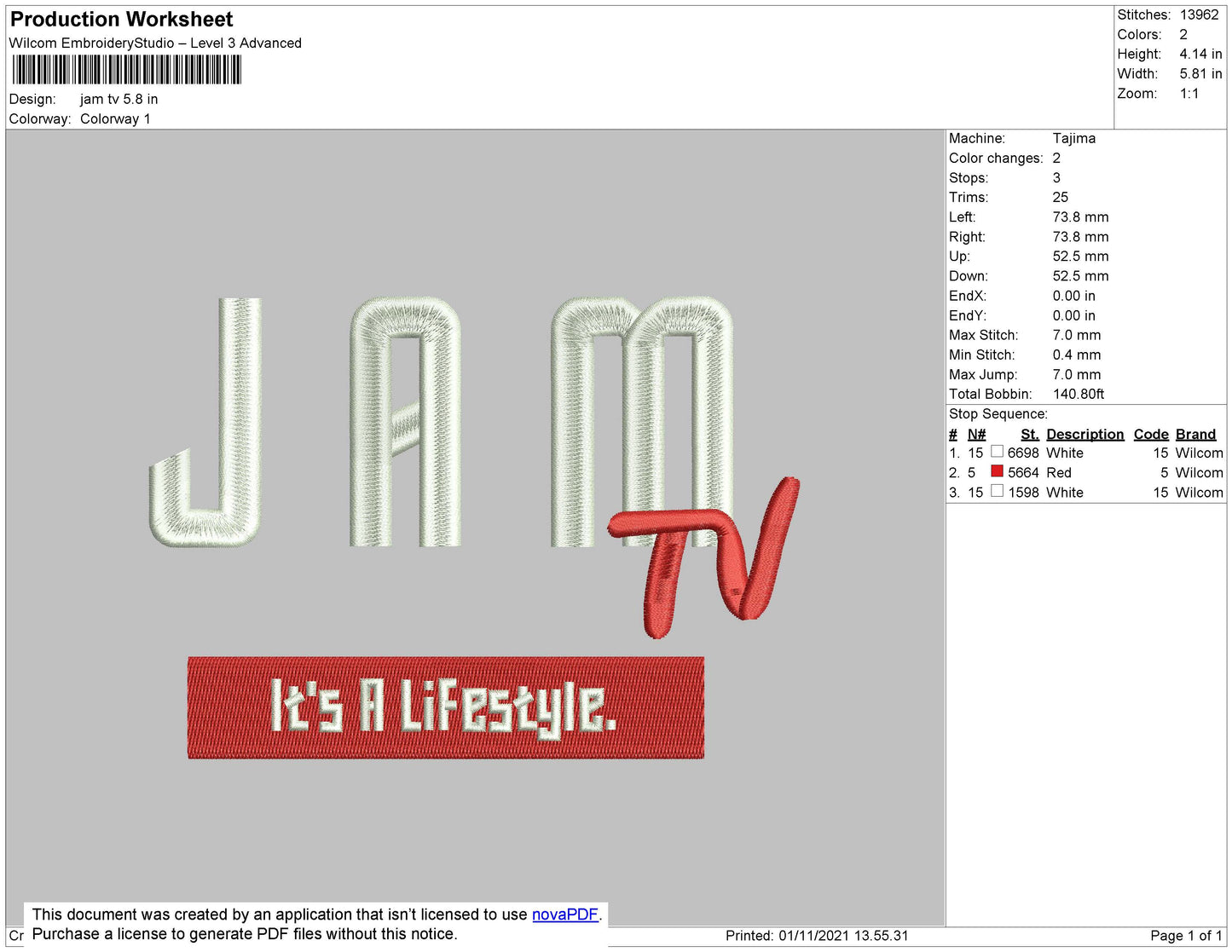Click the Printed date 01/11/2021 text
This screenshot has height=952, width=1232.
(x=817, y=935)
